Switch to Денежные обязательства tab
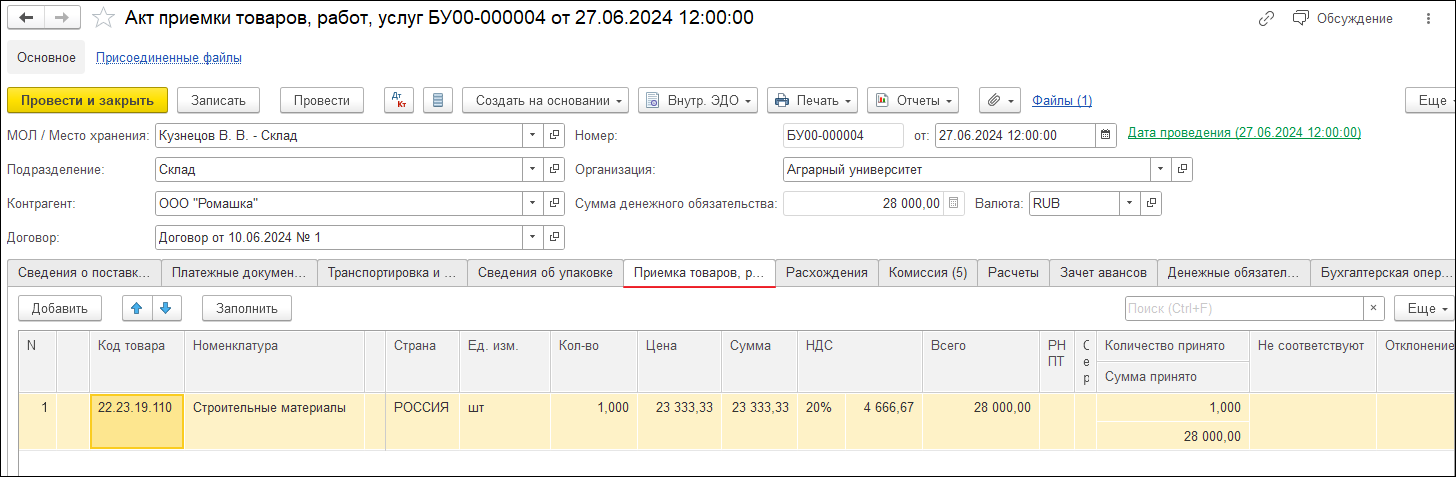Image resolution: width=1456 pixels, height=477 pixels. (1234, 272)
